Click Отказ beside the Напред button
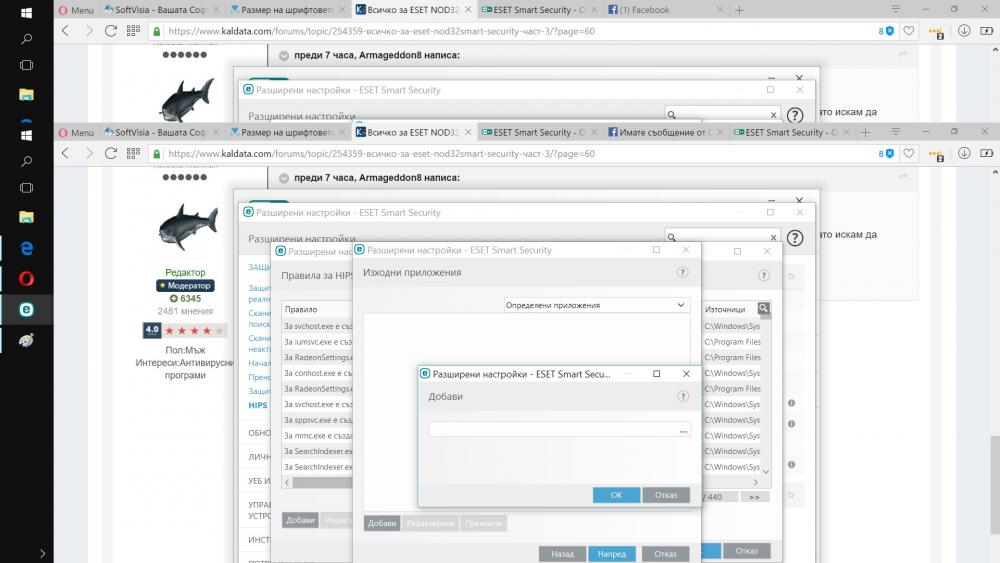Screen dimensions: 1000x563 click(x=665, y=553)
